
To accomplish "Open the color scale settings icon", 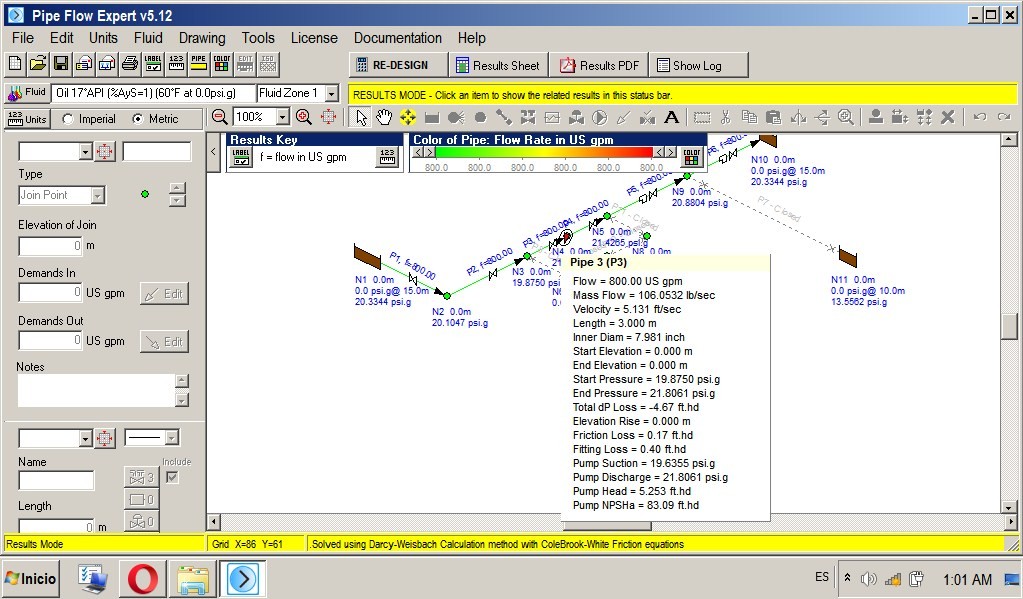I will (692, 157).
